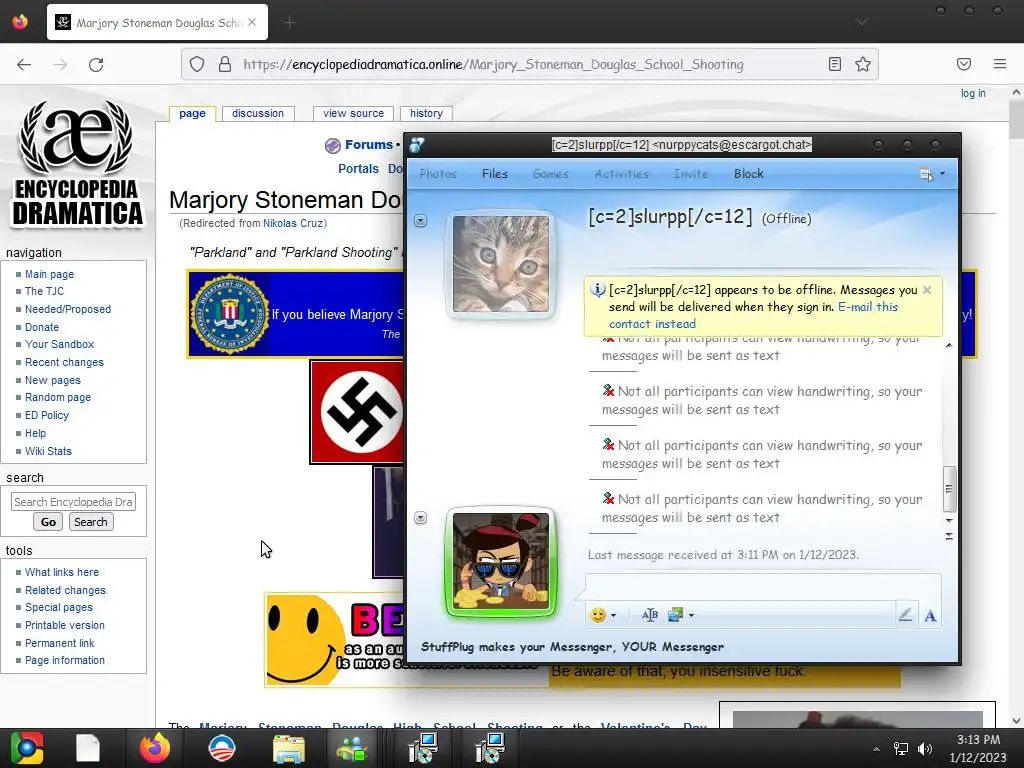Open the Firefox list all tabs chevron

pyautogui.click(x=862, y=22)
